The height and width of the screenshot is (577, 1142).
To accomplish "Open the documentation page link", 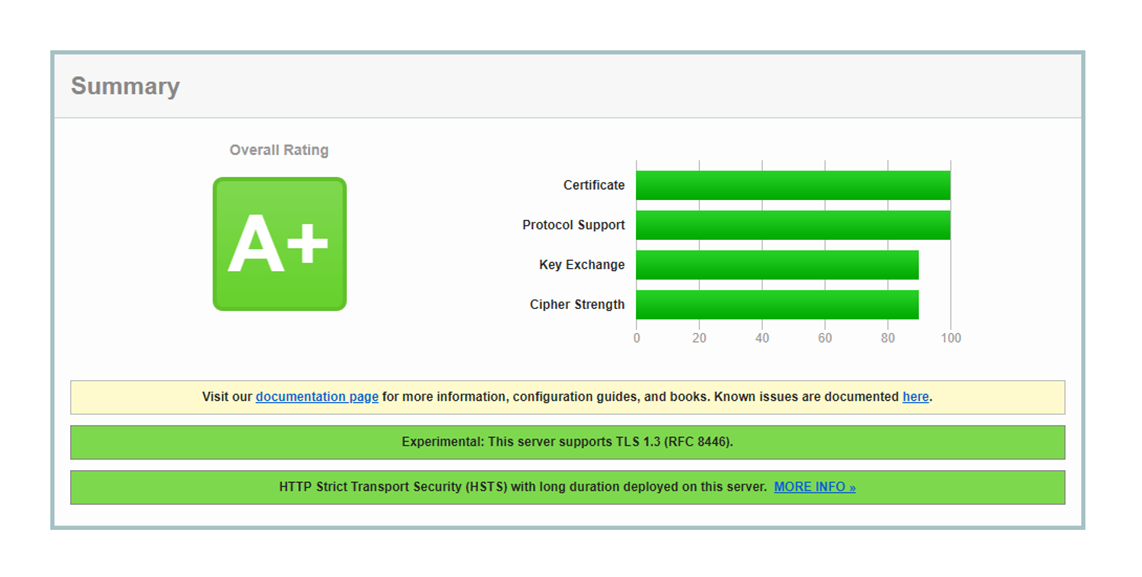I will (317, 397).
